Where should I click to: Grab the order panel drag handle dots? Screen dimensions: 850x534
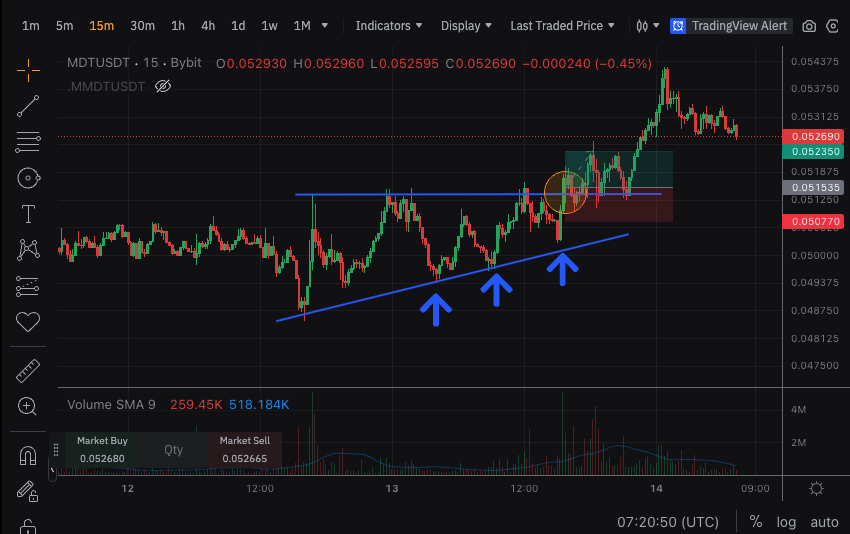(x=55, y=449)
